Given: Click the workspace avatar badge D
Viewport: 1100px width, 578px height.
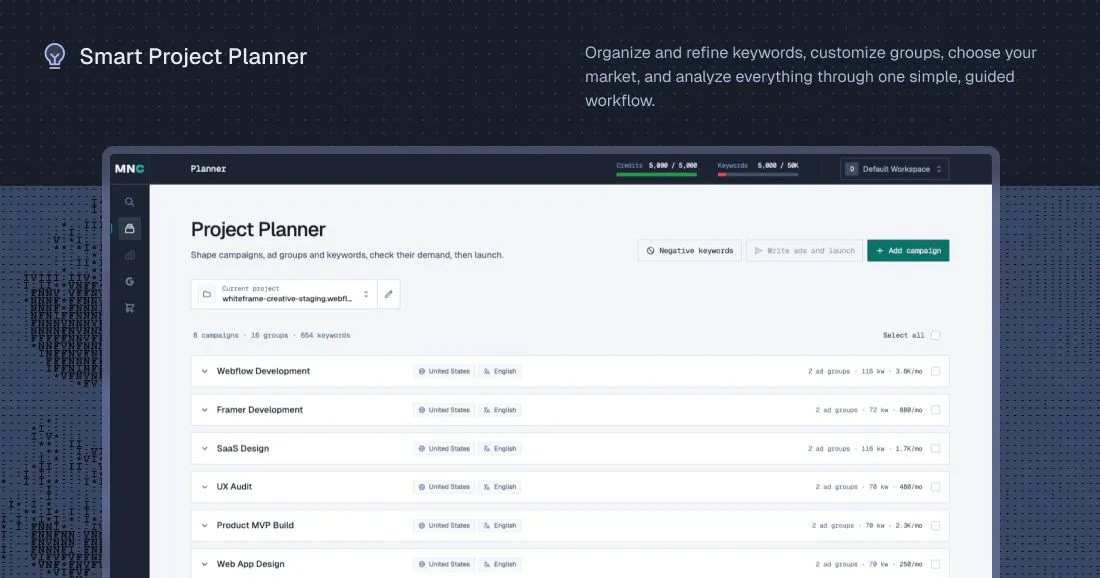Looking at the screenshot, I should coord(852,169).
